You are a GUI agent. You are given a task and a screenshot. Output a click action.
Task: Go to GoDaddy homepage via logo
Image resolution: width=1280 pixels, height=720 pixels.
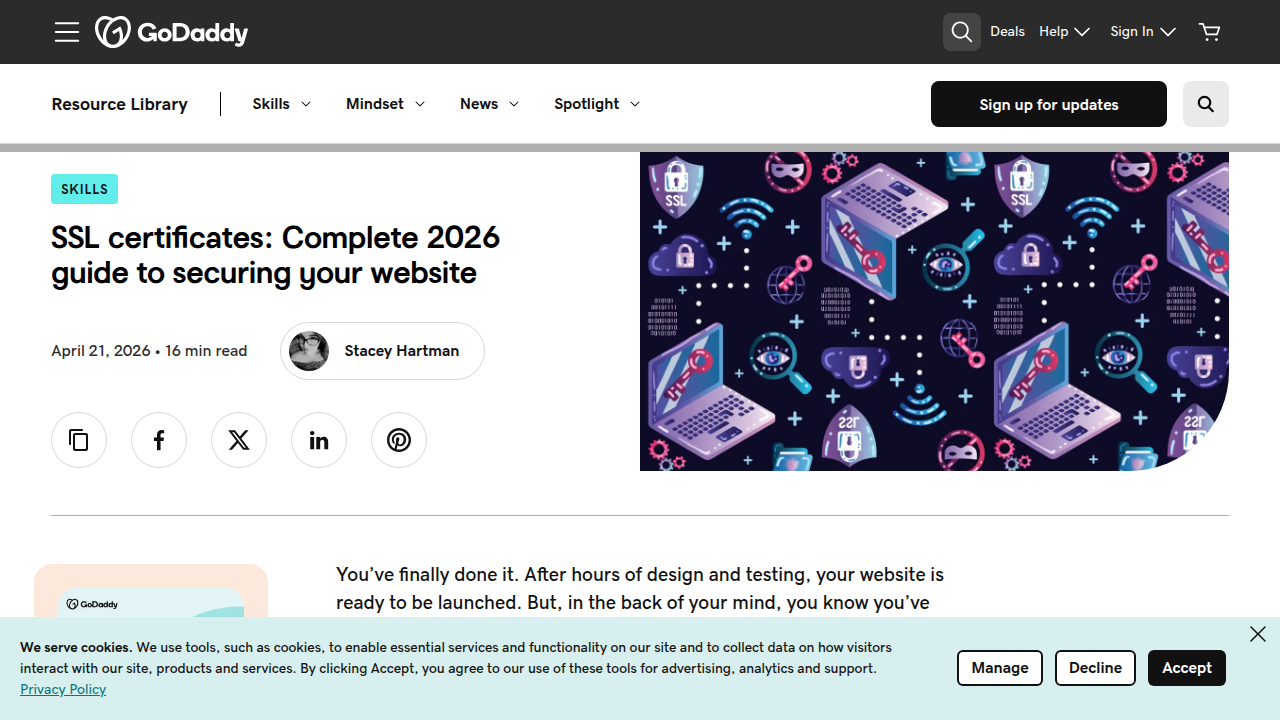coord(172,32)
